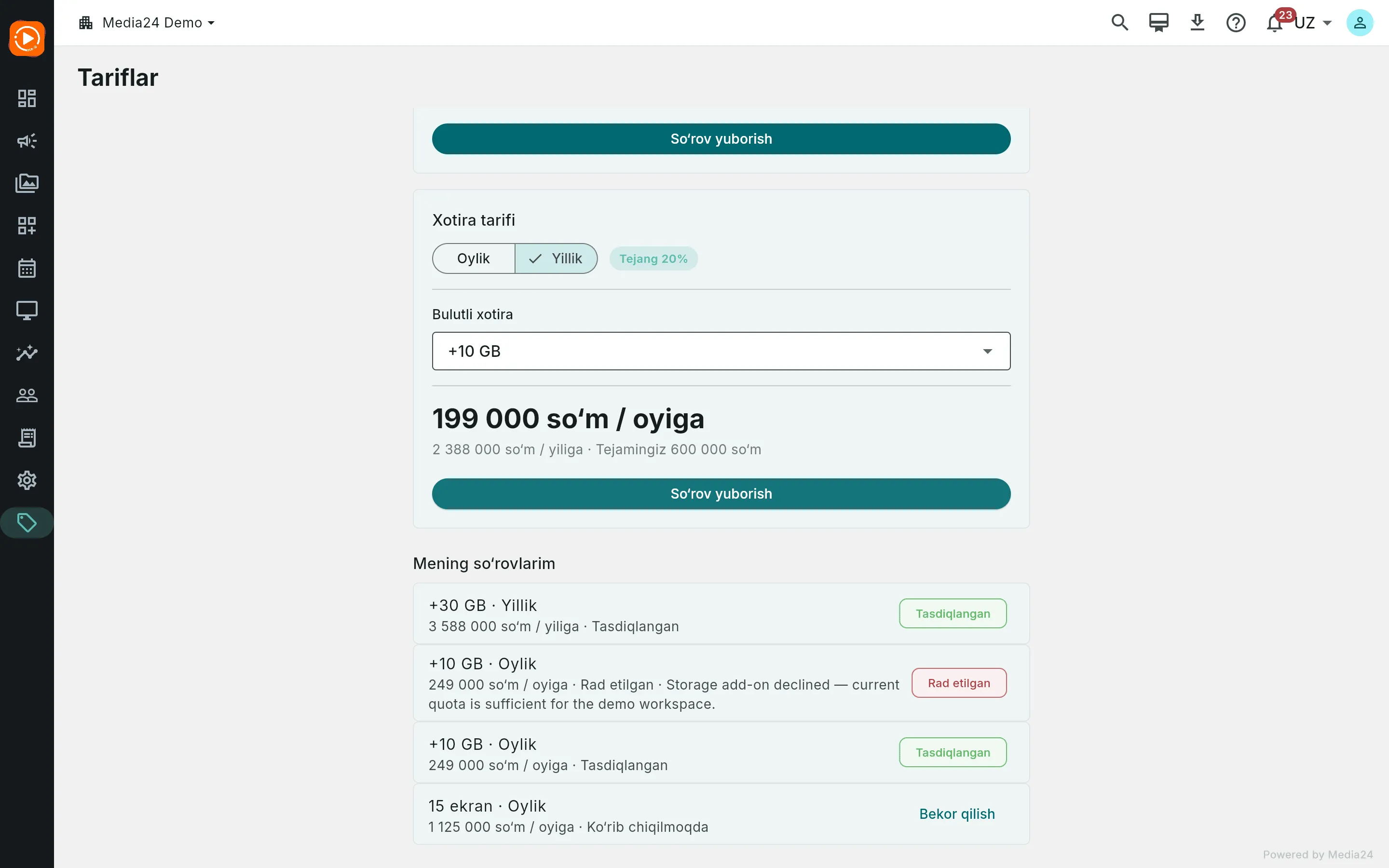Open the screens monitor icon in sidebar
This screenshot has width=1389, height=868.
coord(27,311)
